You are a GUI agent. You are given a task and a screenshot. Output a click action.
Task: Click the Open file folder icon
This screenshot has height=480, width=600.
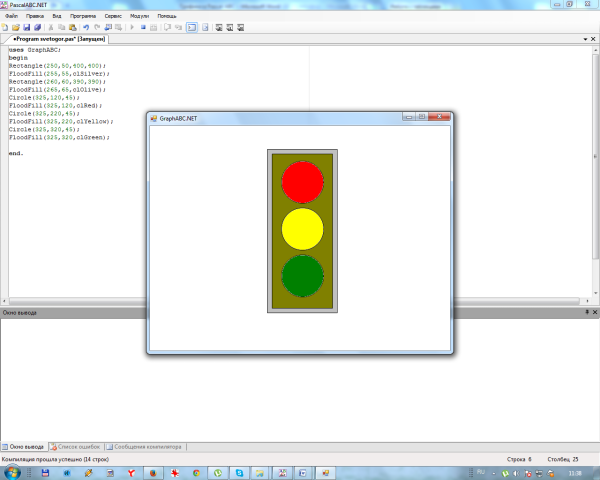point(14,27)
